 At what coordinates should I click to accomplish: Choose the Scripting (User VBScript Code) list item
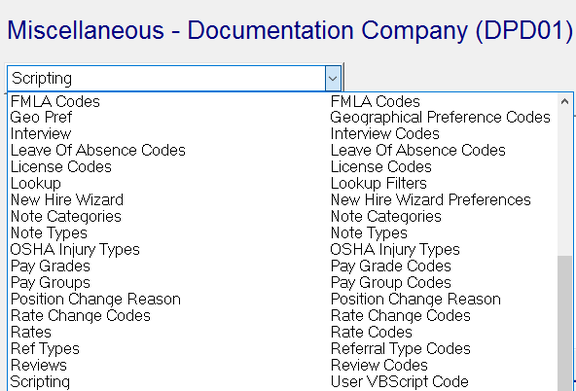[282, 382]
